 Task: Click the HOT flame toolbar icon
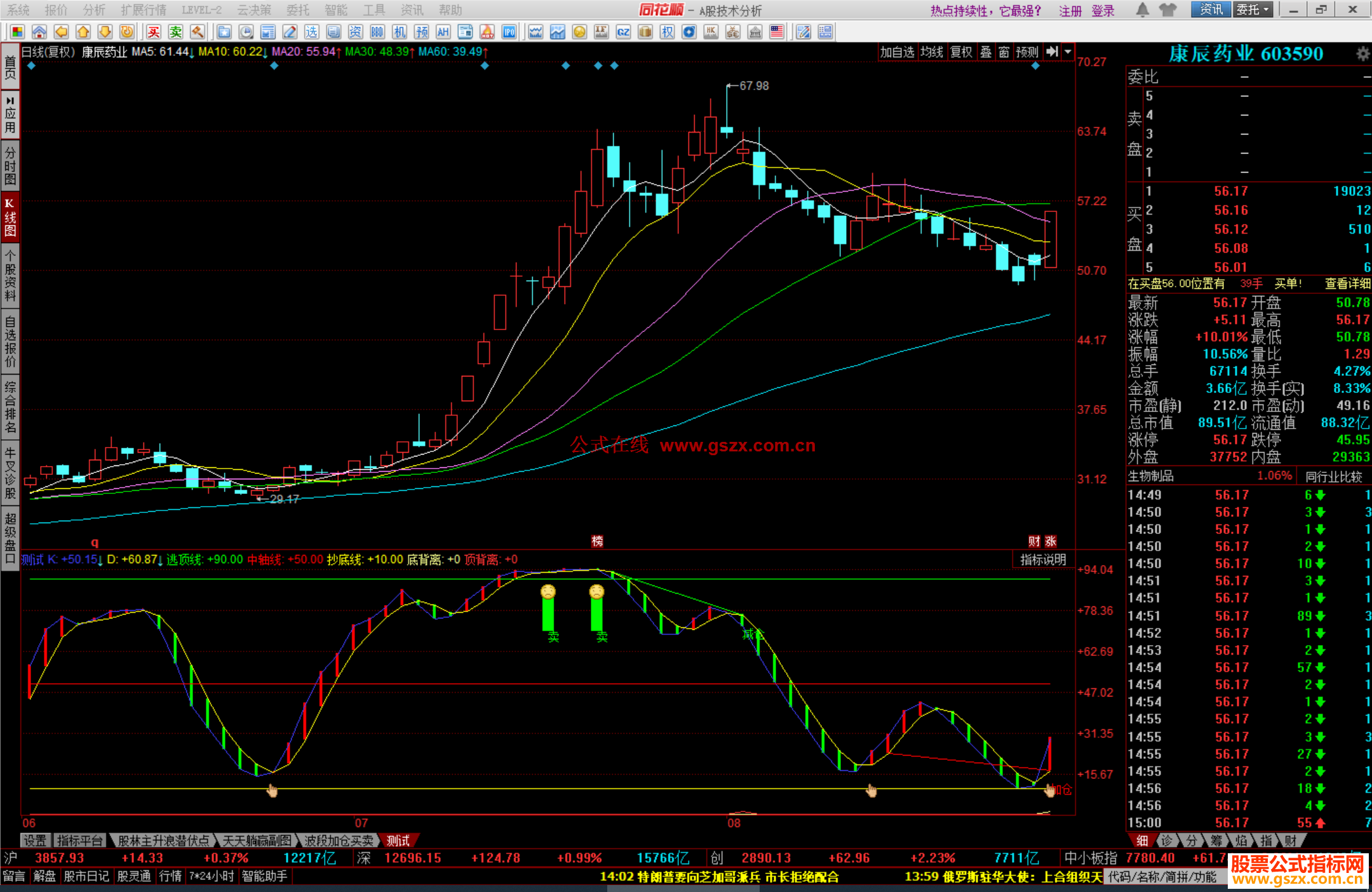[487, 32]
